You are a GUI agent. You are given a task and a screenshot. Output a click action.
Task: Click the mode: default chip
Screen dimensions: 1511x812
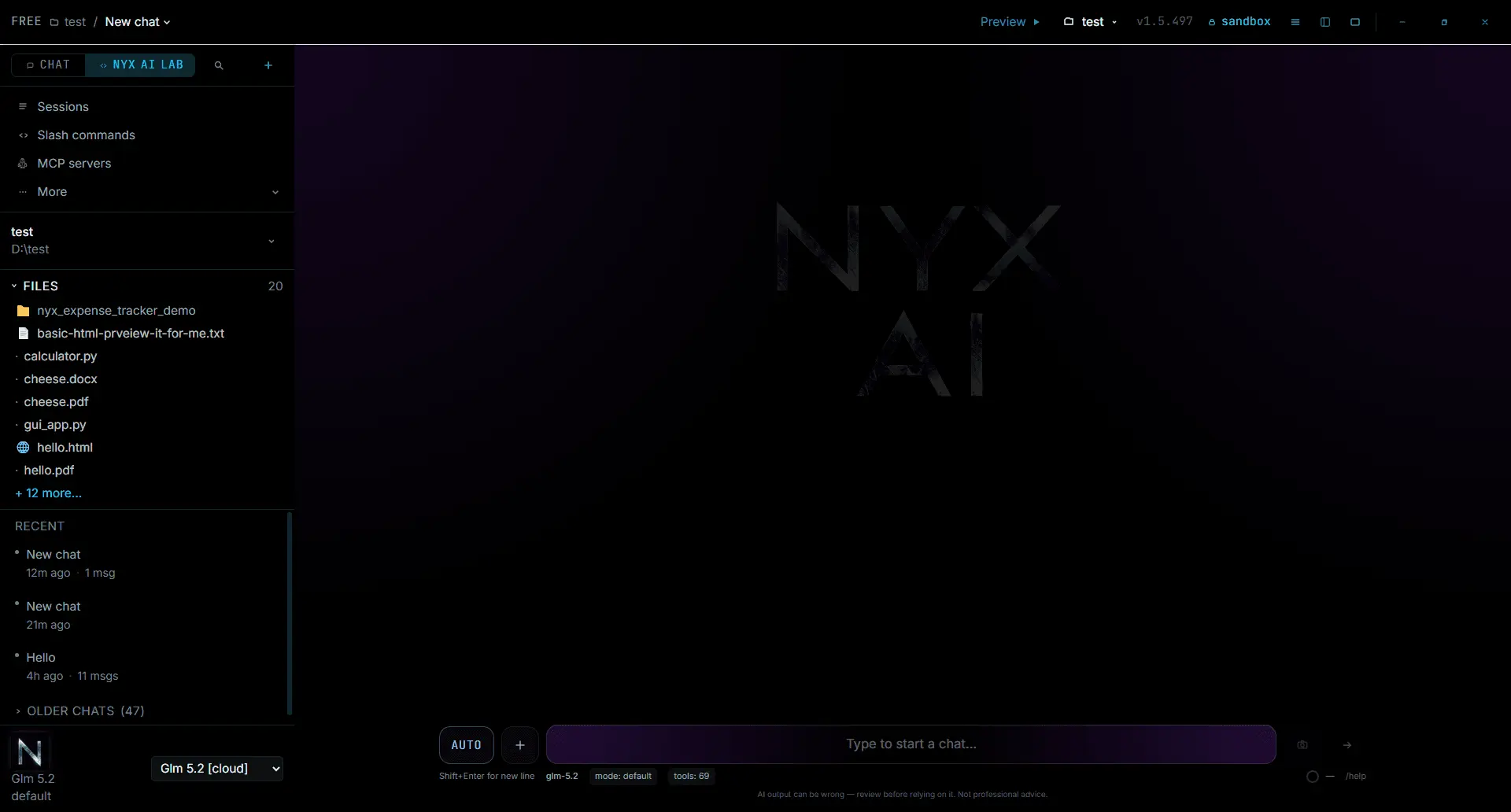623,777
